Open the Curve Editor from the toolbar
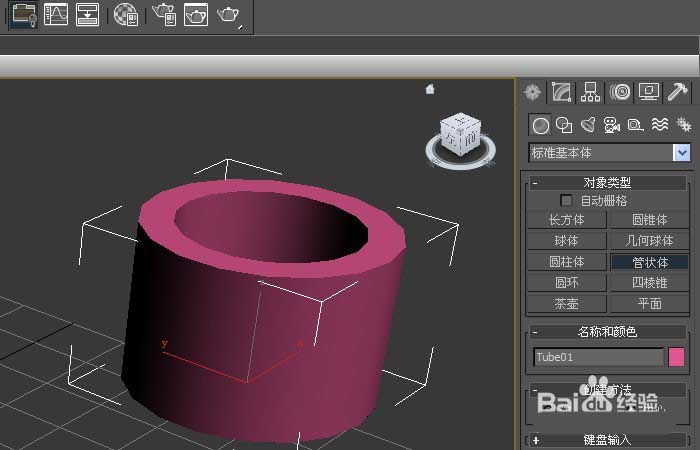The height and width of the screenshot is (450, 700). click(x=56, y=14)
